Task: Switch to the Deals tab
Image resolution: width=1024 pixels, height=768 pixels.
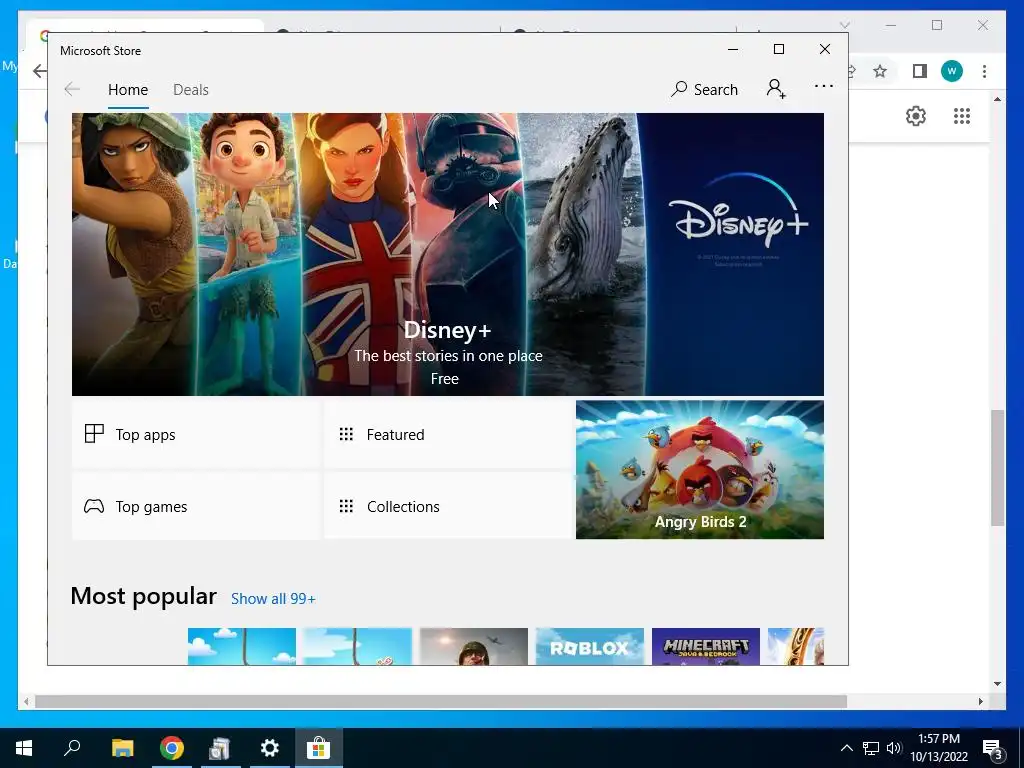Action: 191,89
